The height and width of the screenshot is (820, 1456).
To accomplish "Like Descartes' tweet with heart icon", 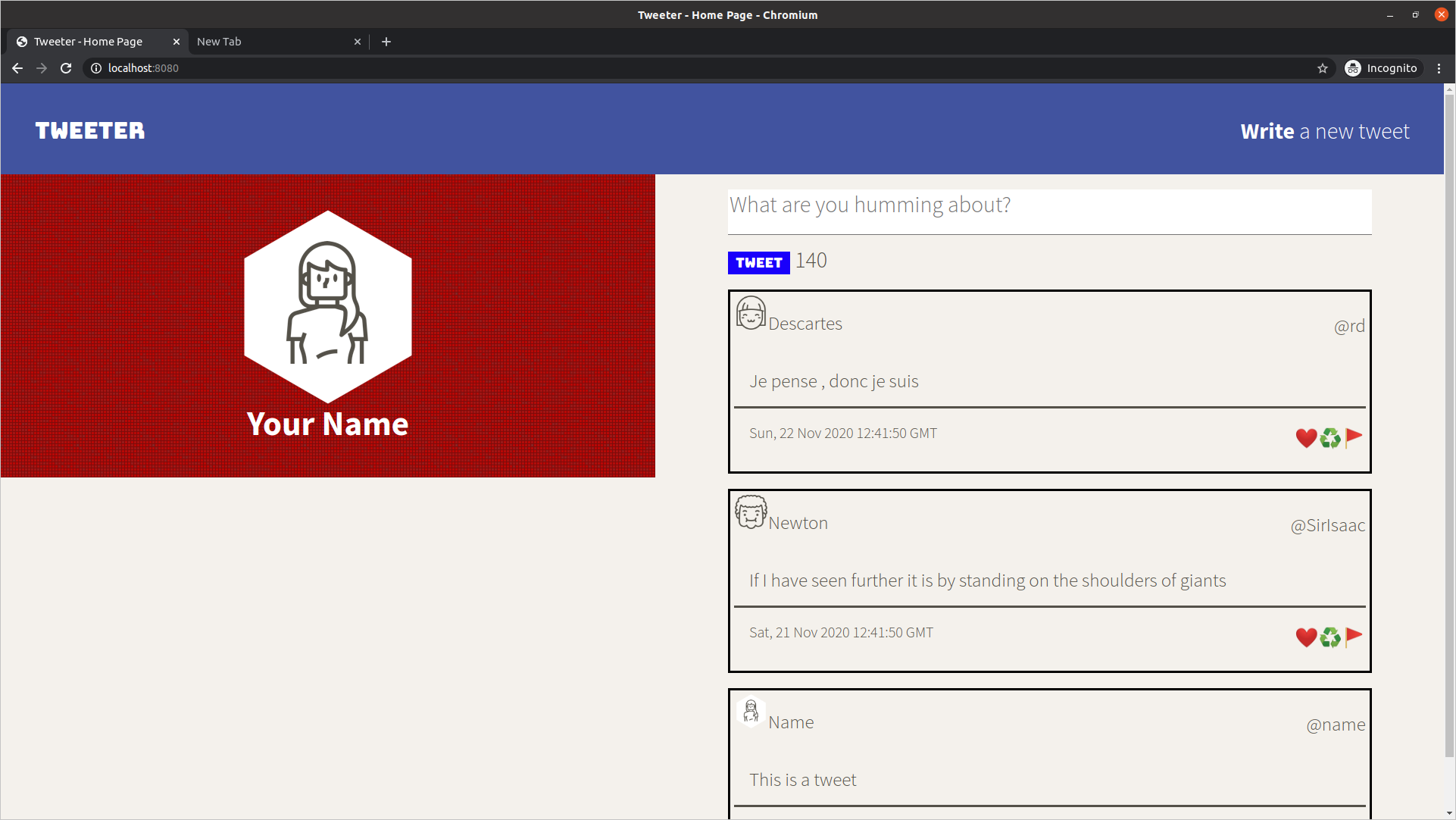I will click(x=1306, y=438).
